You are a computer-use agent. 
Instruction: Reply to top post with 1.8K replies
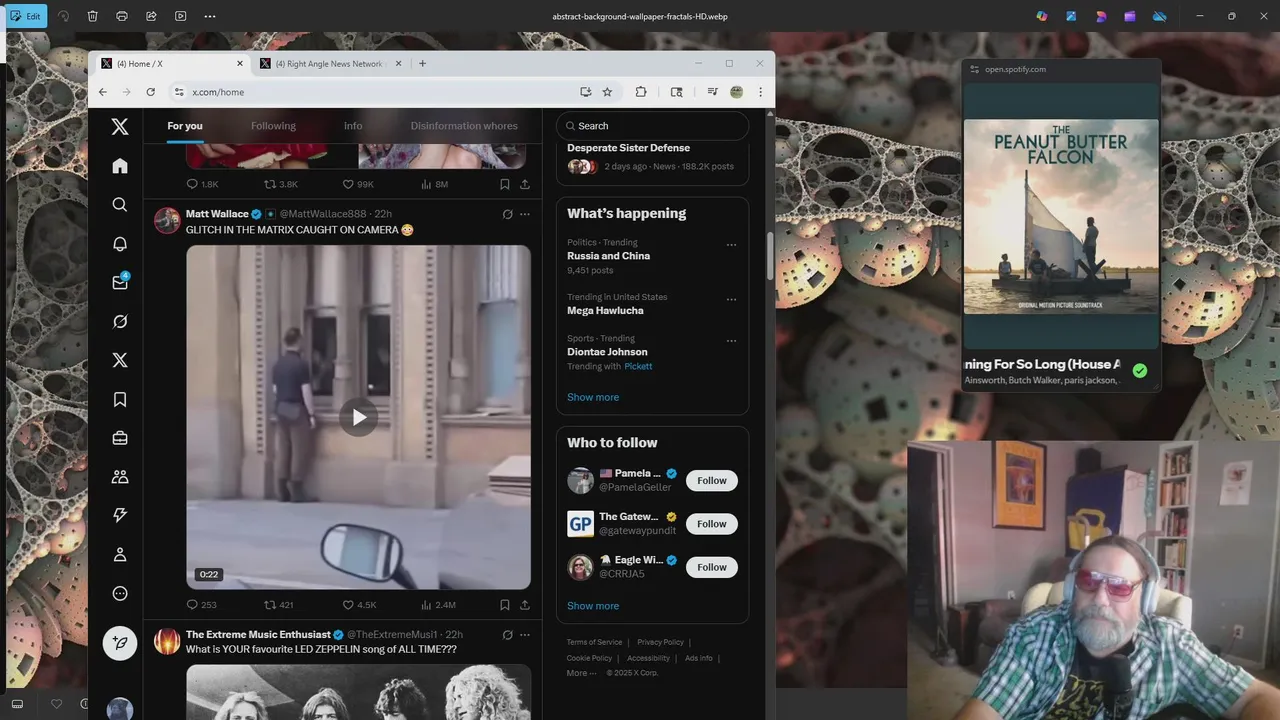click(202, 185)
